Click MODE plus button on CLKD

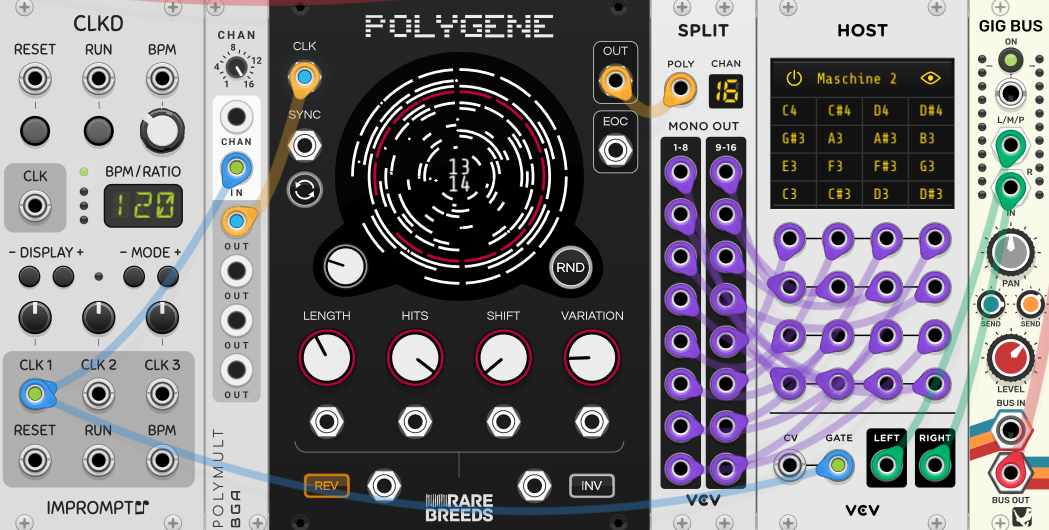[x=168, y=276]
